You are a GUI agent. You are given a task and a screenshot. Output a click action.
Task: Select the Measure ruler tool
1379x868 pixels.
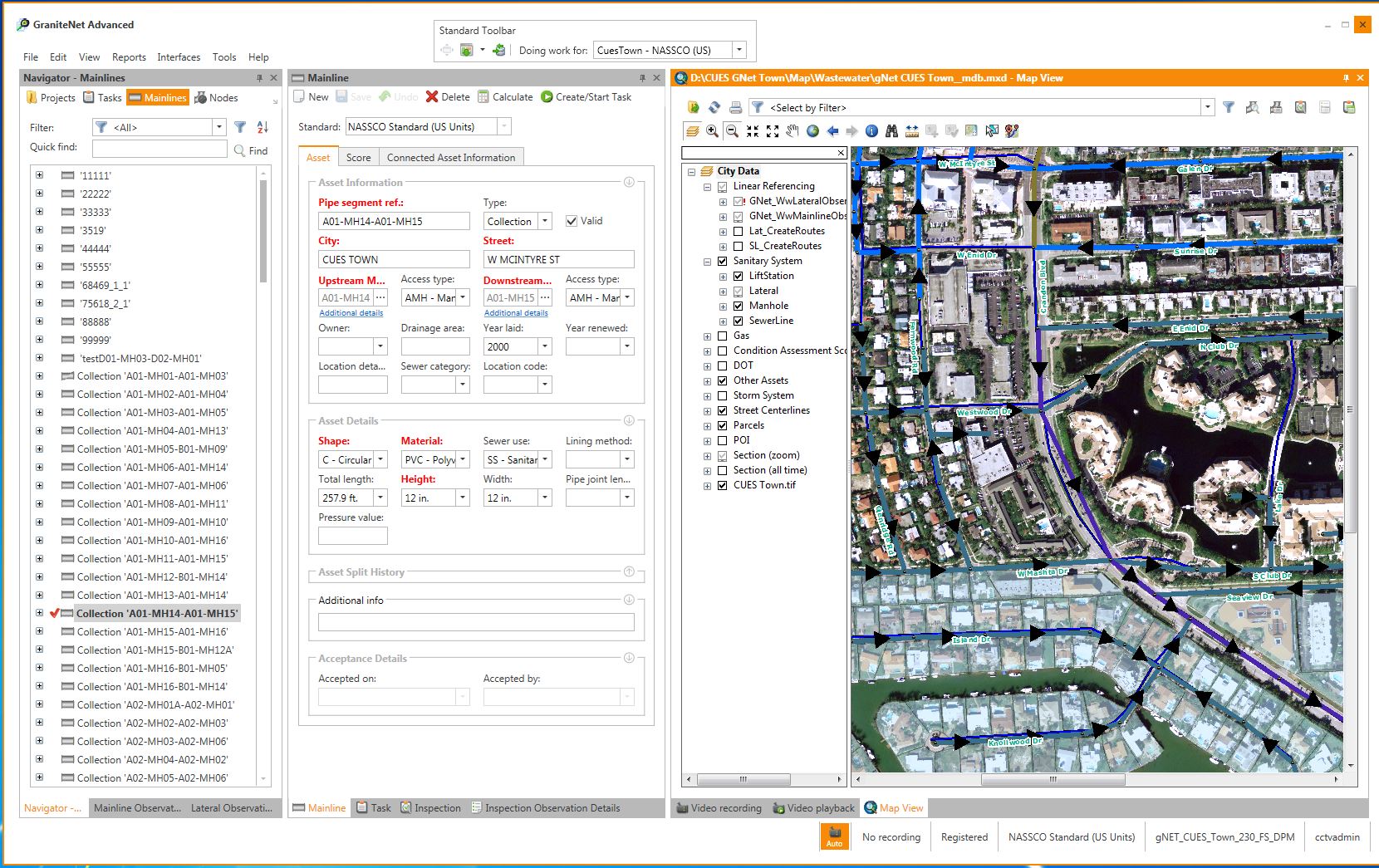tap(911, 130)
